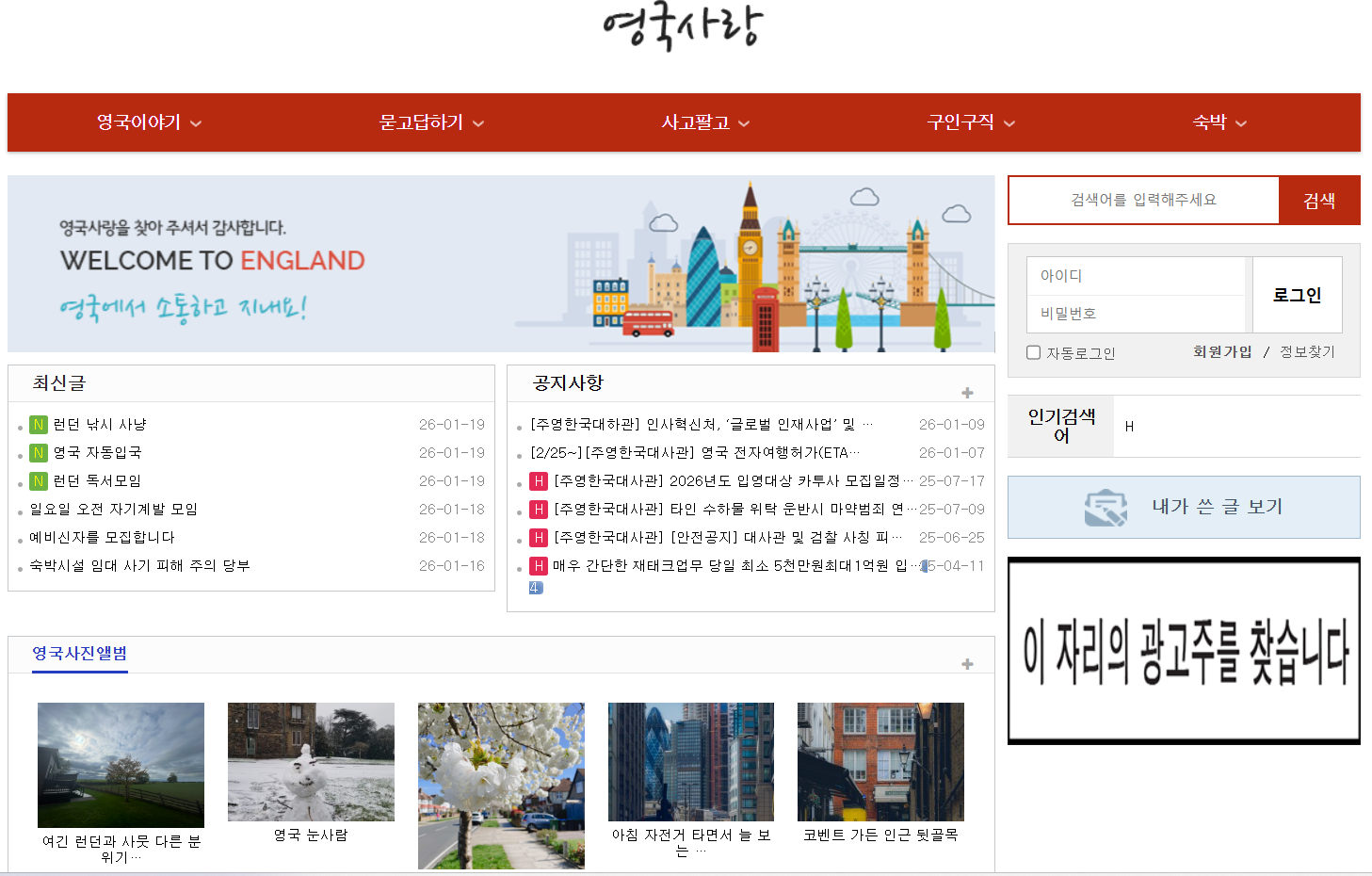Open the 구인구직 menu
This screenshot has width=1372, height=876.
tap(971, 122)
